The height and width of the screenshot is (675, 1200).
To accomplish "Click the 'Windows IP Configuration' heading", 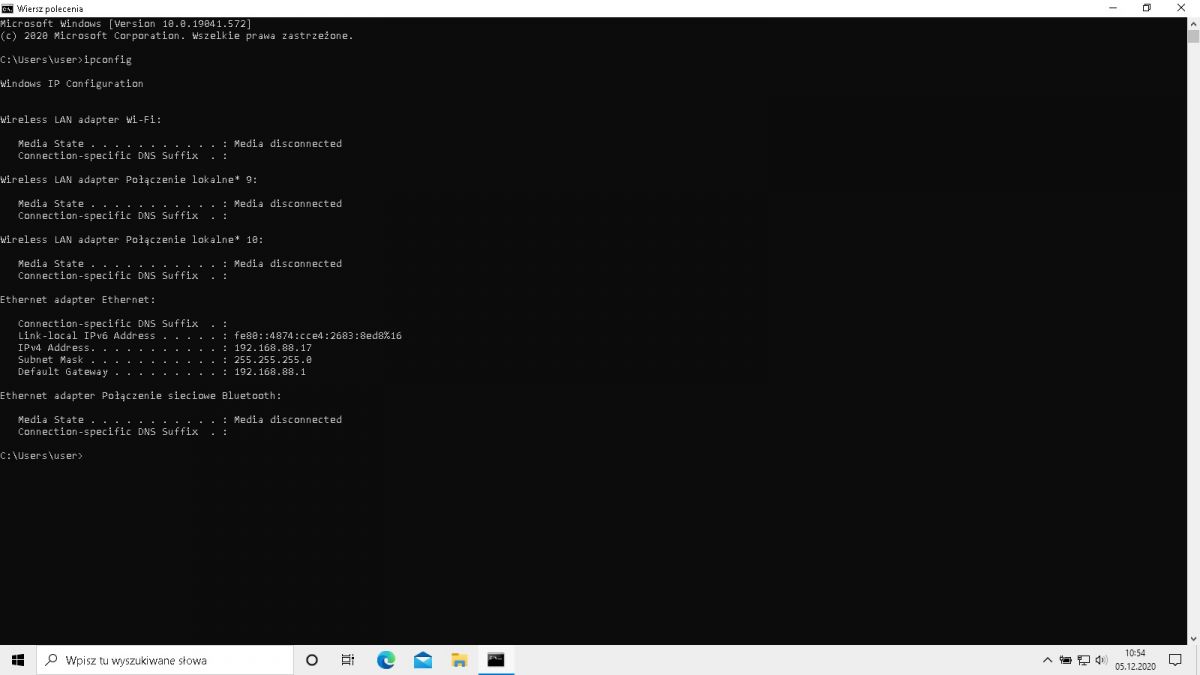I will (72, 84).
